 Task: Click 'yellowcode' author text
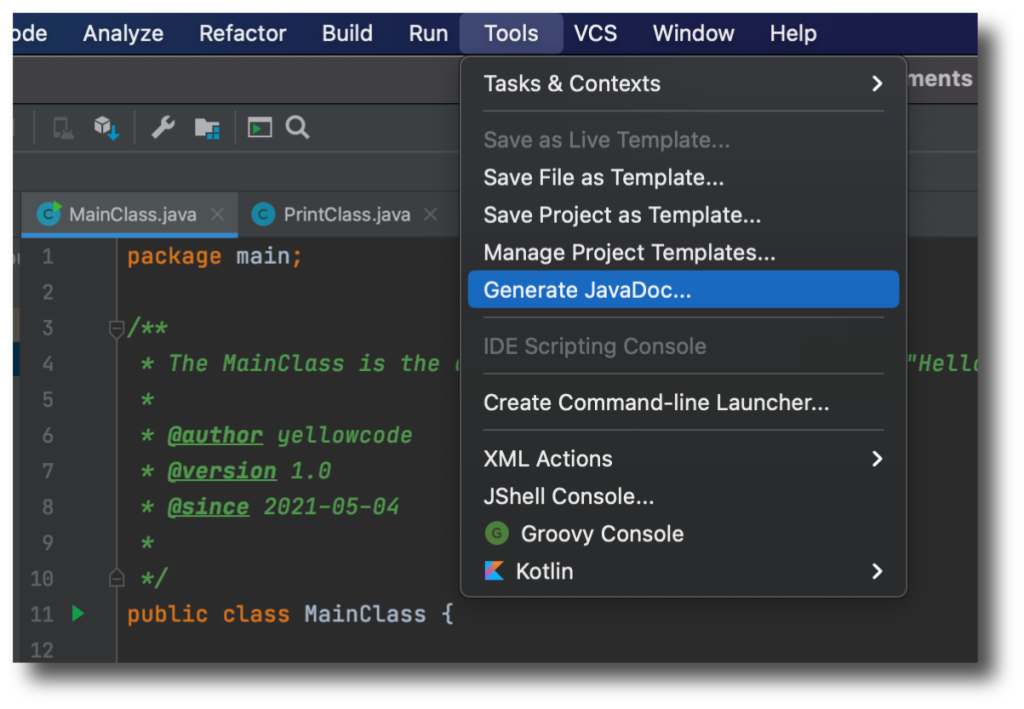(345, 435)
